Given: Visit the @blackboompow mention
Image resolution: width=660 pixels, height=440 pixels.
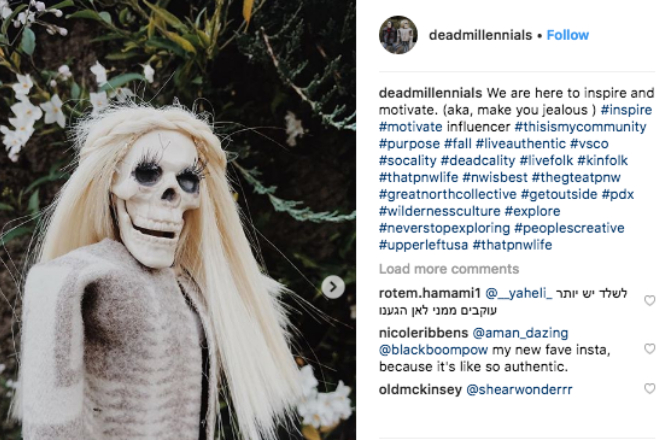Looking at the screenshot, I should point(434,349).
